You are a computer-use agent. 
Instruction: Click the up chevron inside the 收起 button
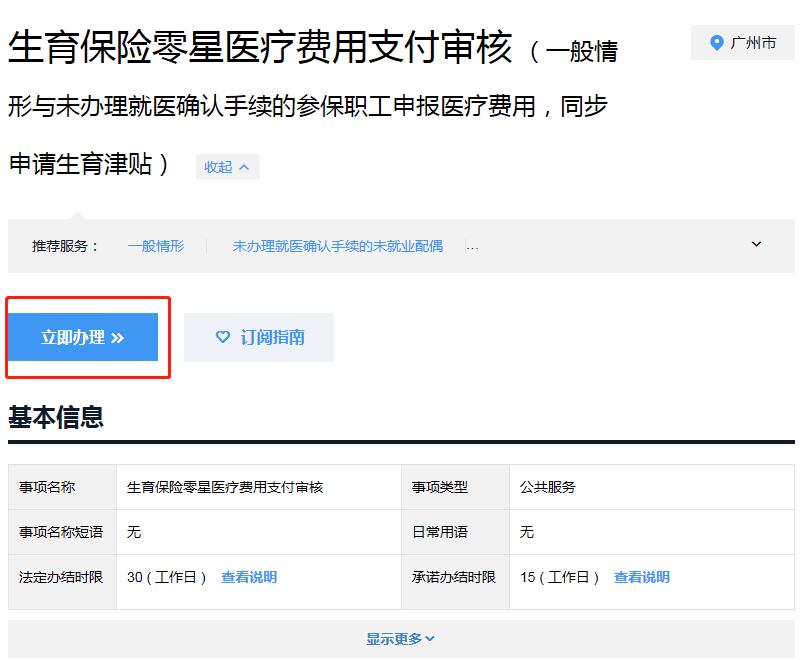tap(243, 167)
